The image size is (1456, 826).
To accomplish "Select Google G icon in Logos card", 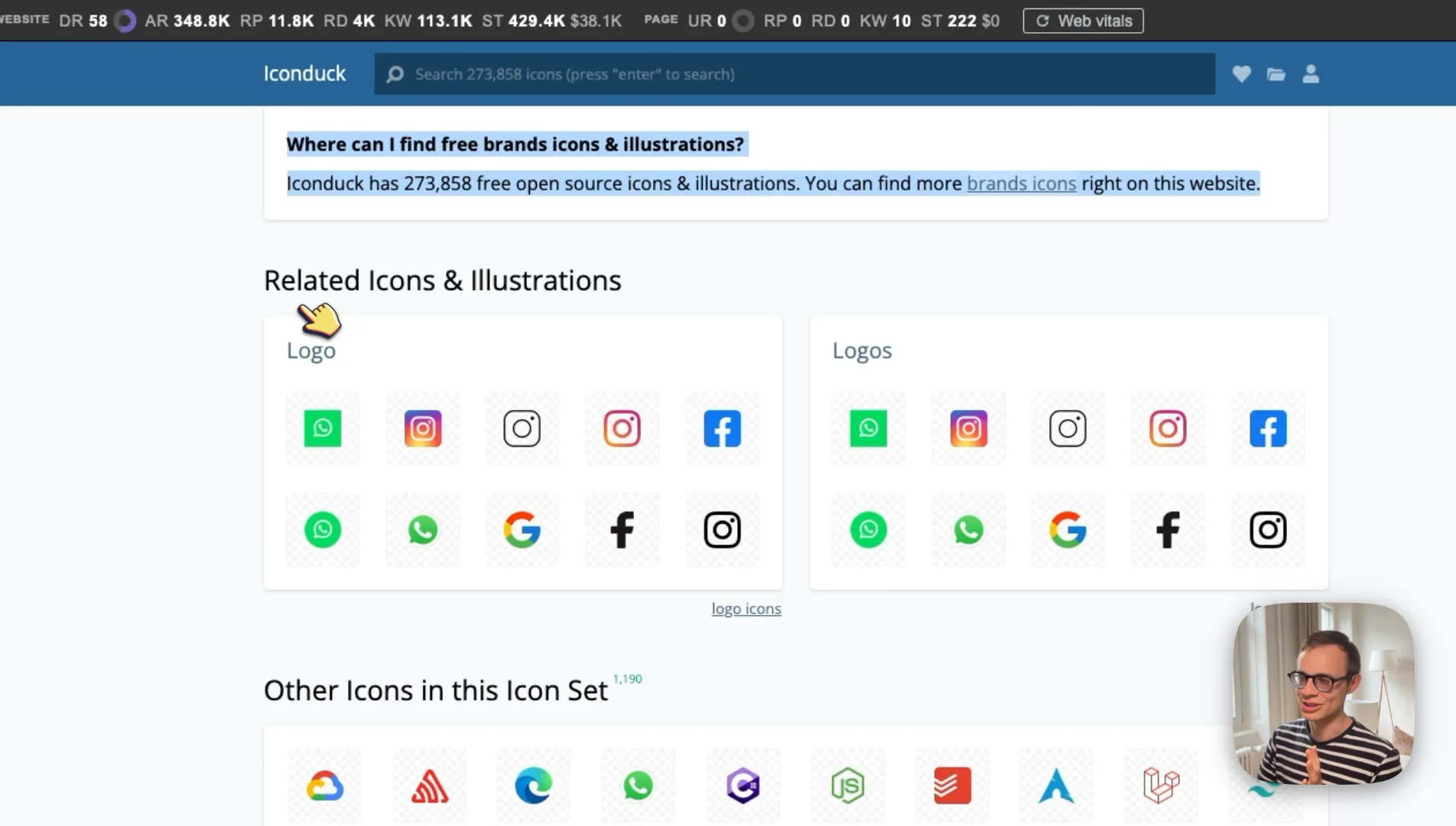I will pos(1068,529).
